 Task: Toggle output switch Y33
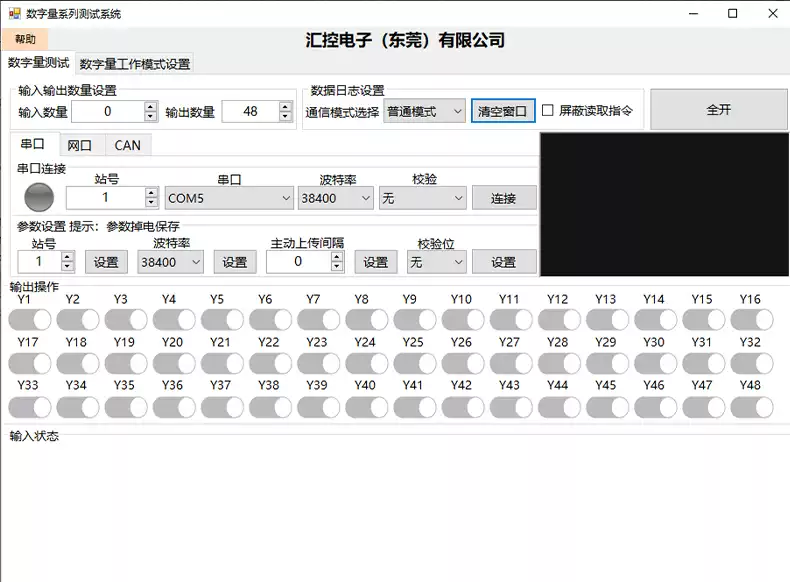(30, 407)
